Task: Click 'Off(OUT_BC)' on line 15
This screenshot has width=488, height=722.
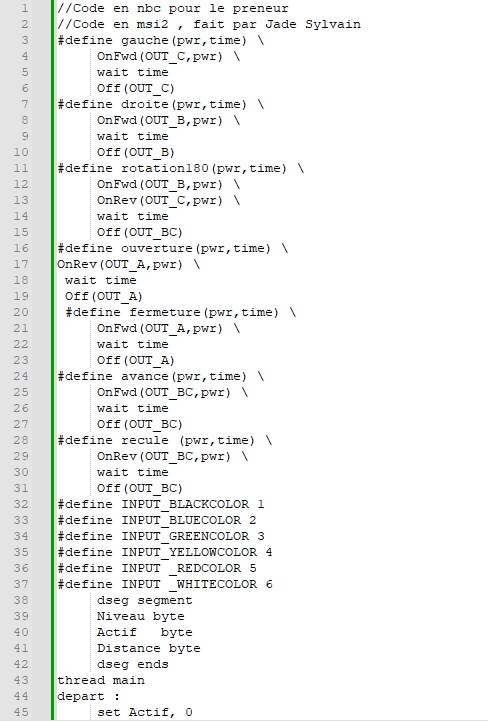Action: click(139, 233)
